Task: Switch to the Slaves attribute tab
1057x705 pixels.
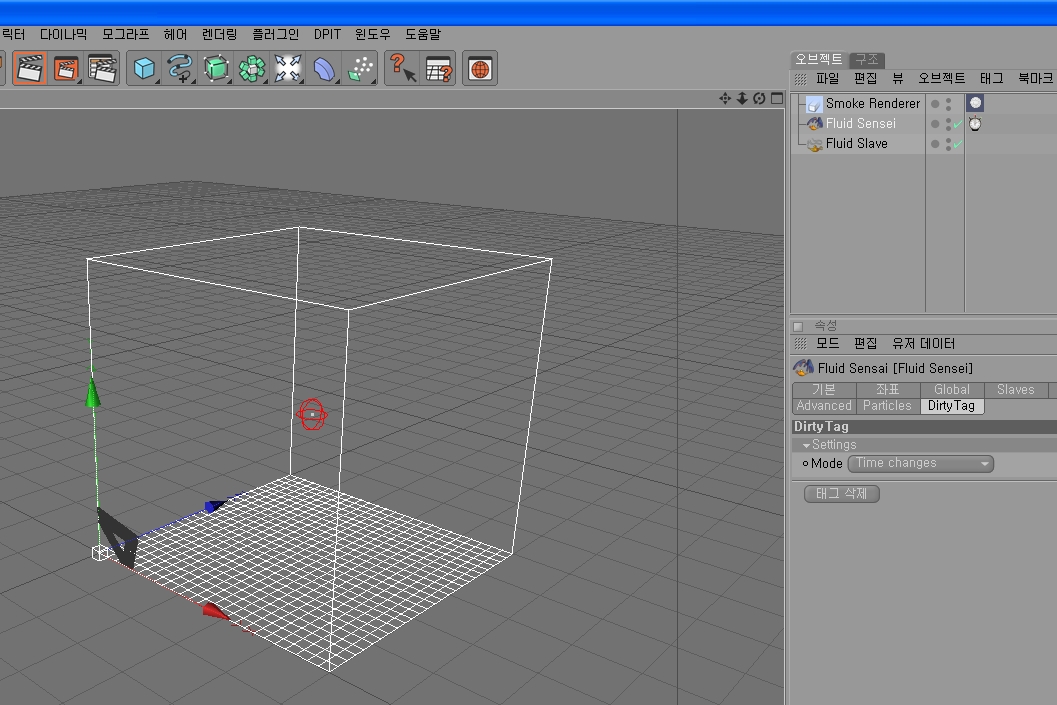Action: 1015,390
